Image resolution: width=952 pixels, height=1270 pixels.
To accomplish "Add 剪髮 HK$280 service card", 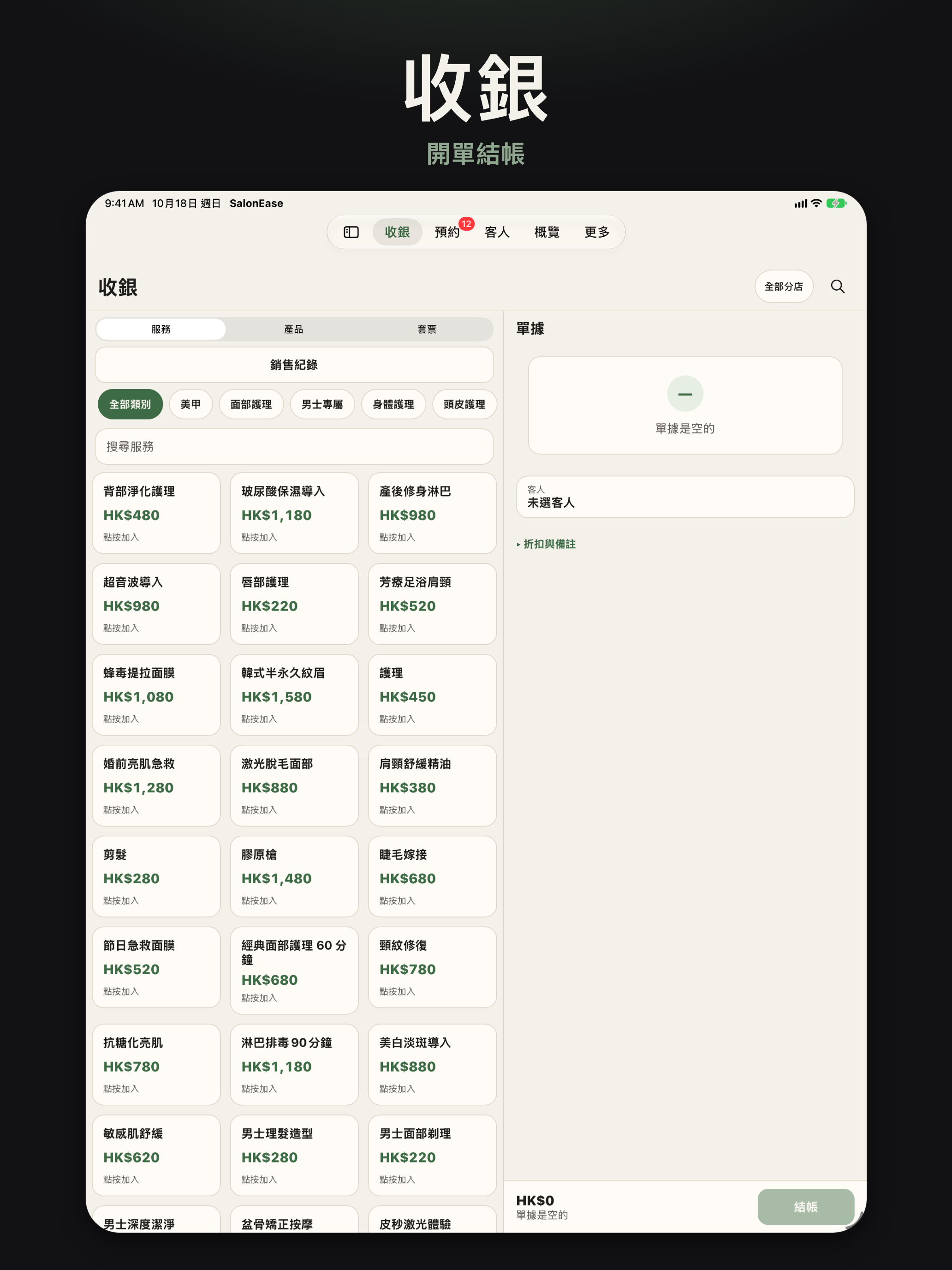I will pyautogui.click(x=157, y=876).
